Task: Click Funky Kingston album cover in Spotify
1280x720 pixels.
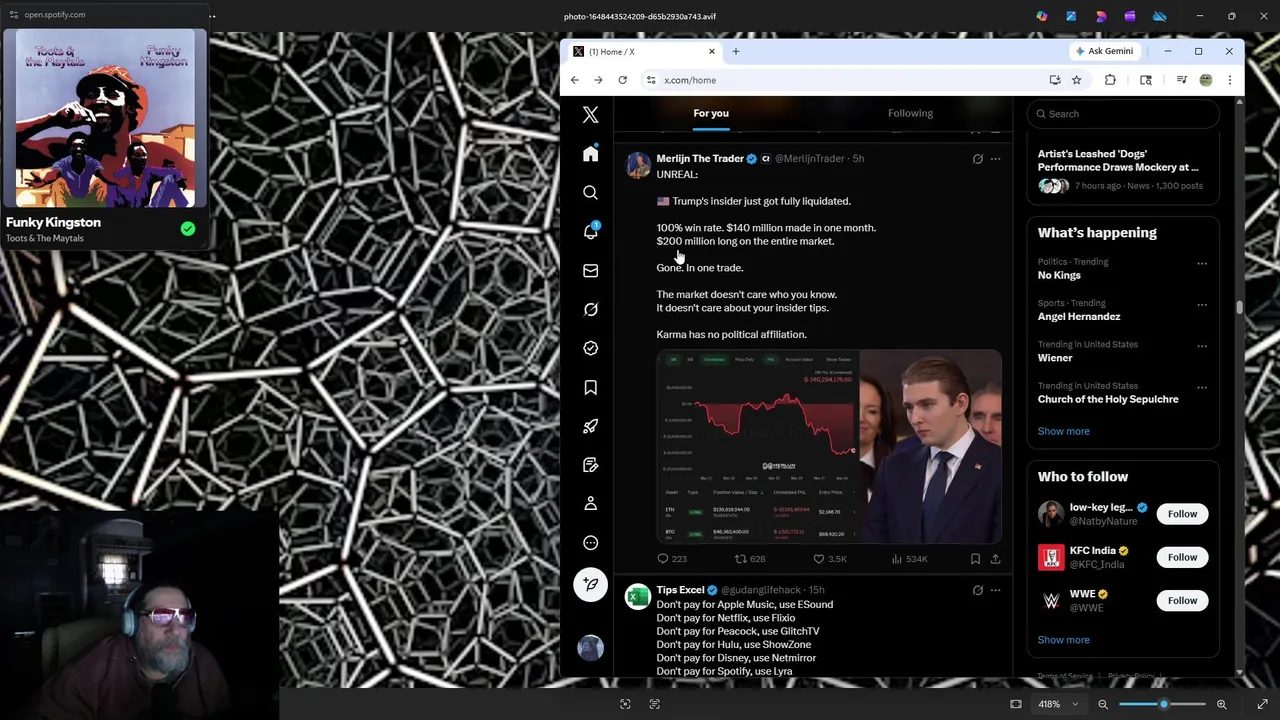Action: coord(105,119)
